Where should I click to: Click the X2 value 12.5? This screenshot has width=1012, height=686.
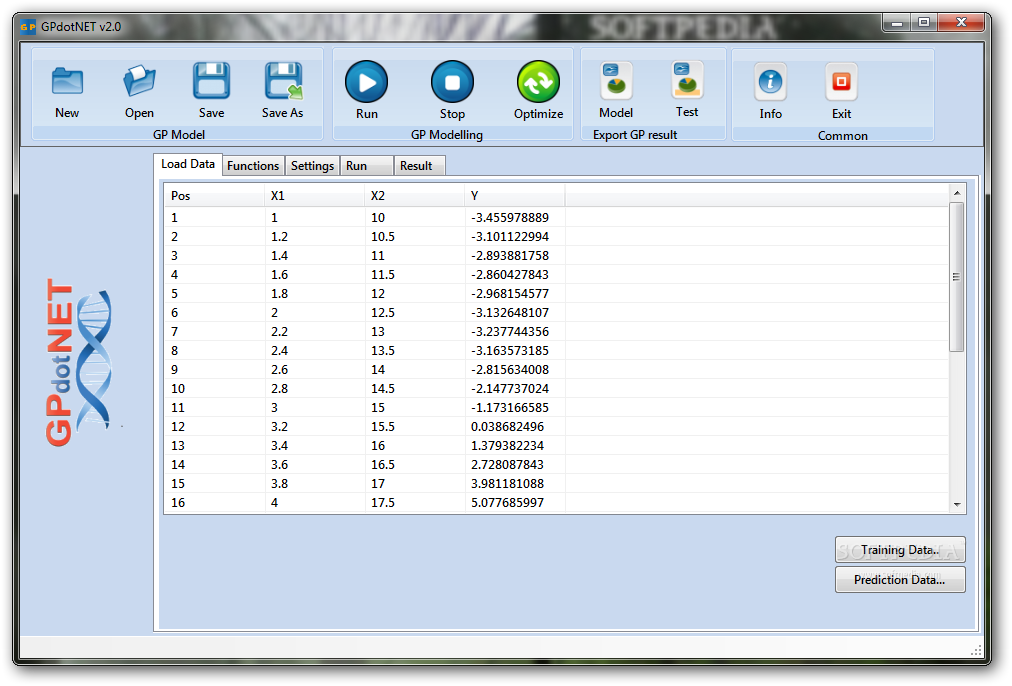click(x=383, y=312)
